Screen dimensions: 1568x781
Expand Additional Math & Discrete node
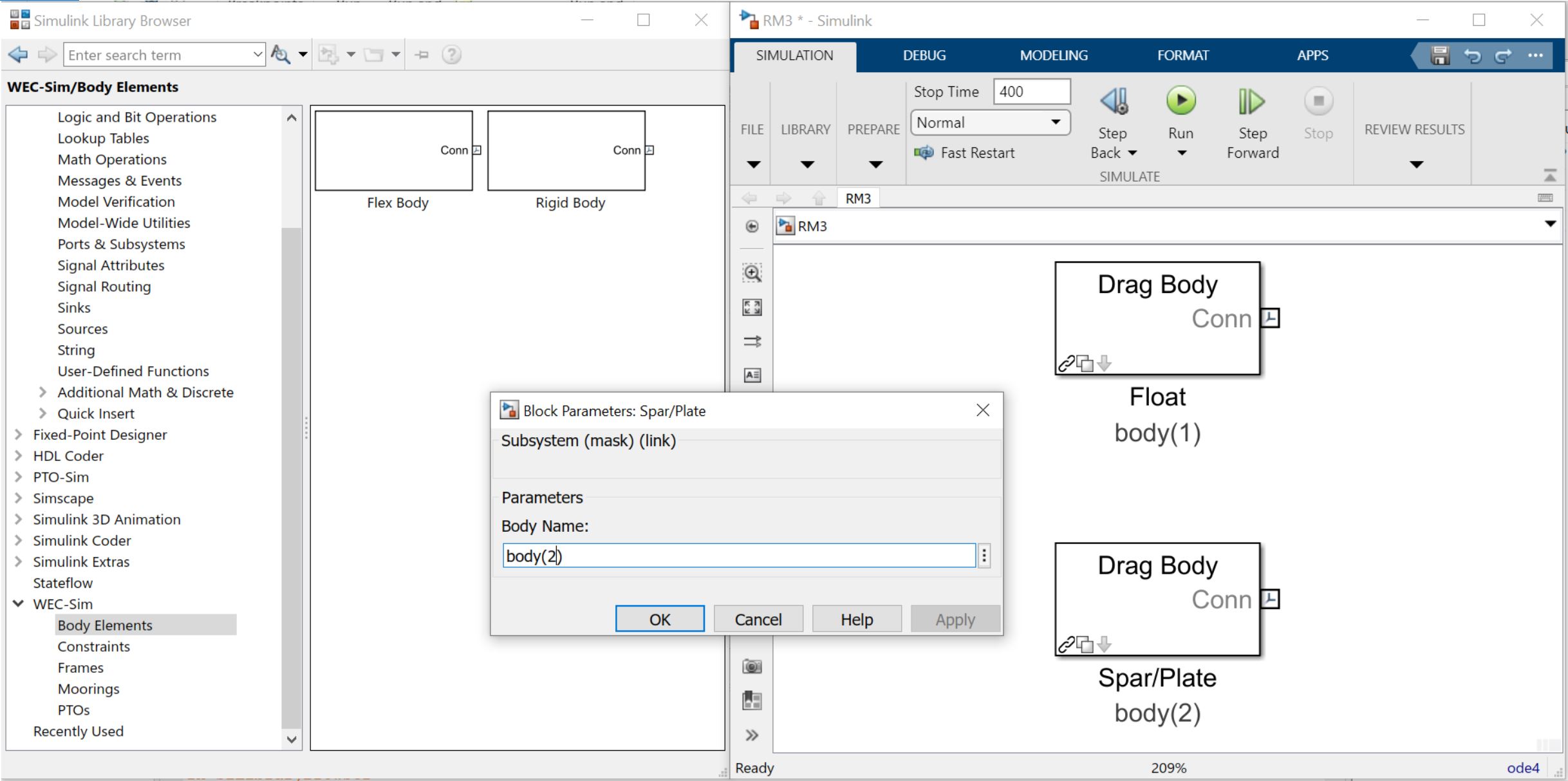coord(42,392)
